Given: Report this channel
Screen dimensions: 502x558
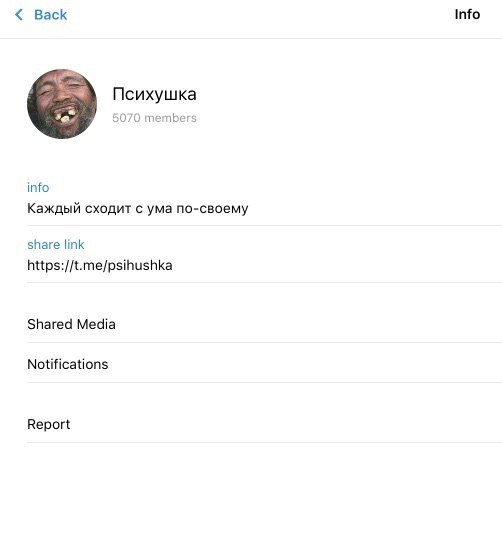Looking at the screenshot, I should pos(264,424).
